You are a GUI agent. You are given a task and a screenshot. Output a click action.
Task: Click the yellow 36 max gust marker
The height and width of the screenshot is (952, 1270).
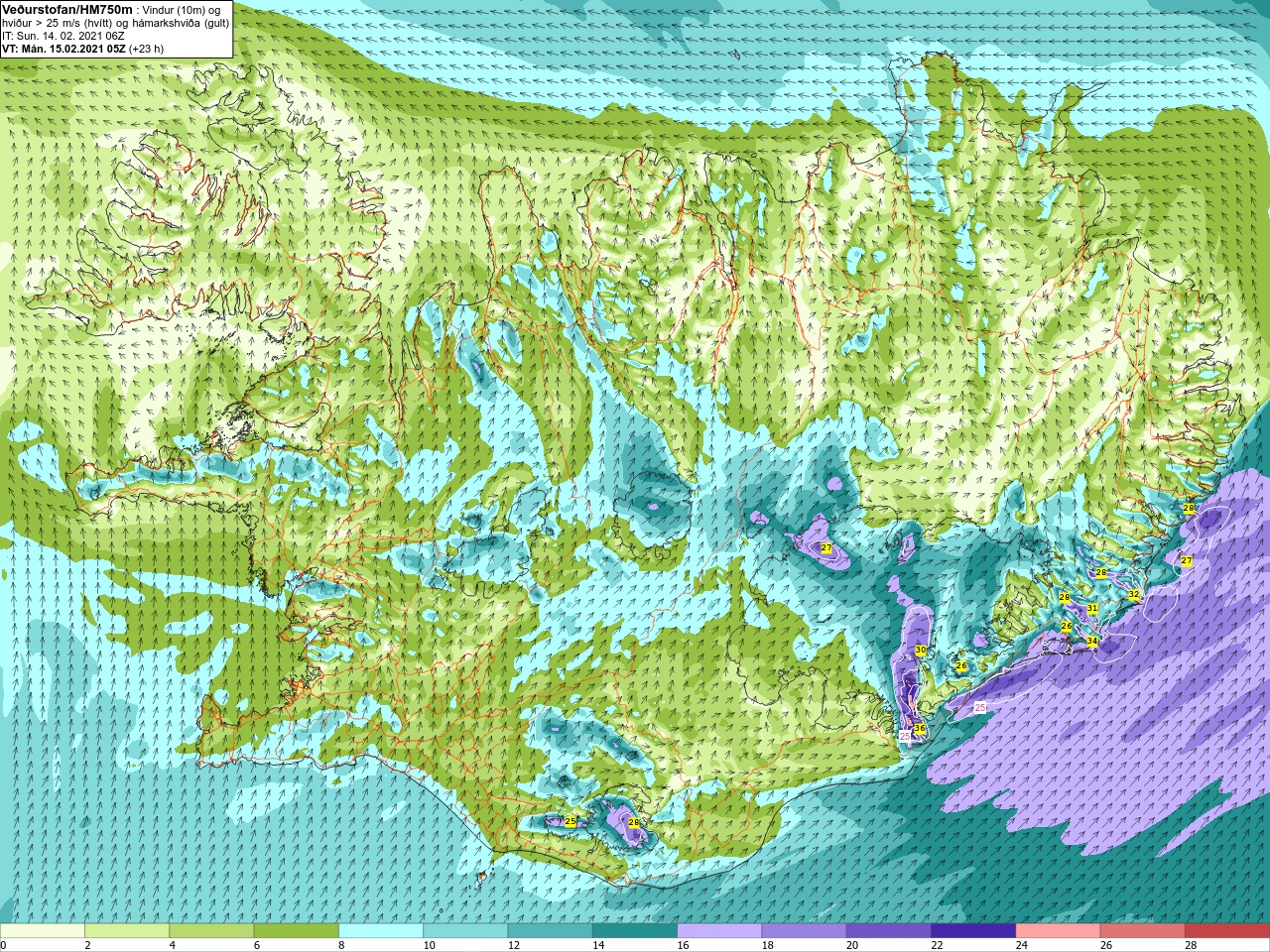click(x=920, y=729)
